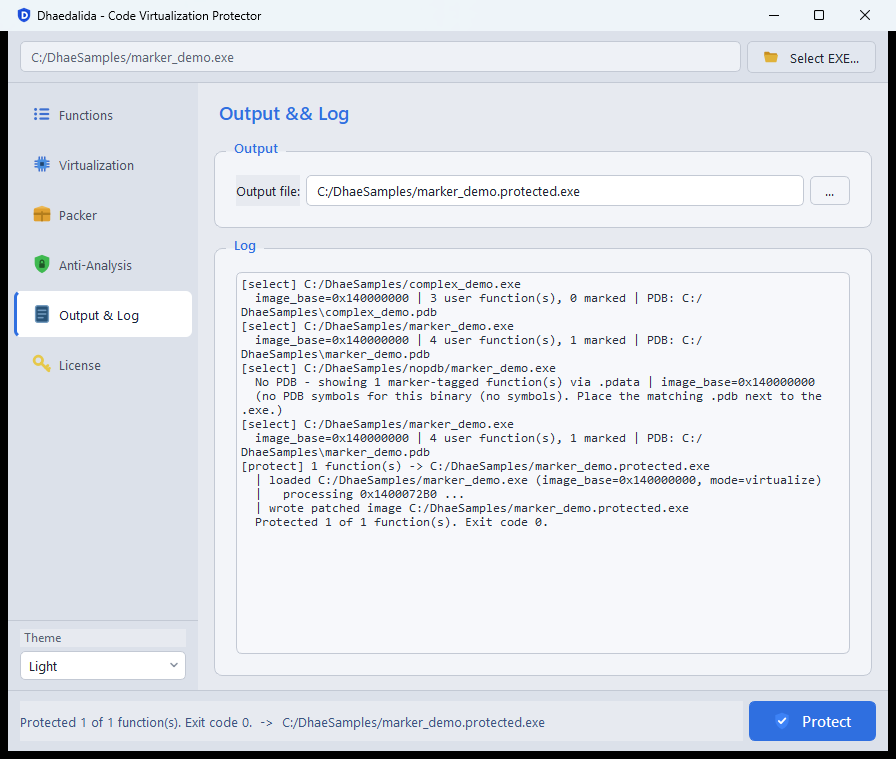Open the Theme dropdown showing Light
Screen dimensions: 896x759
tap(103, 666)
